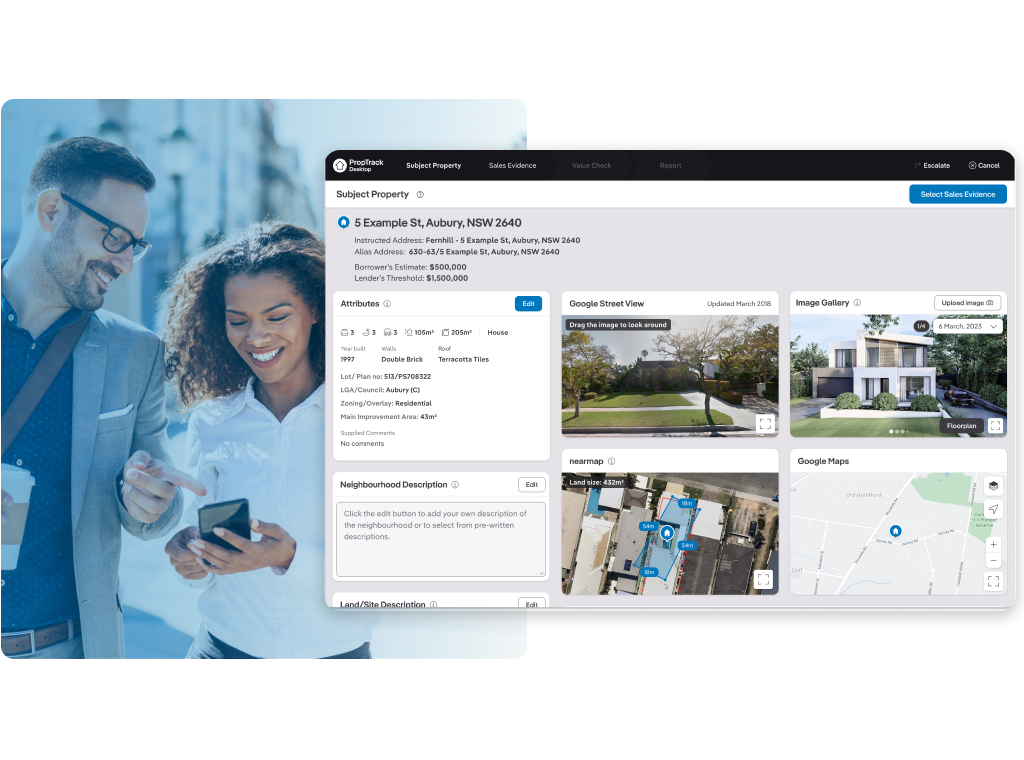Open the Subject Property help icon

(420, 195)
